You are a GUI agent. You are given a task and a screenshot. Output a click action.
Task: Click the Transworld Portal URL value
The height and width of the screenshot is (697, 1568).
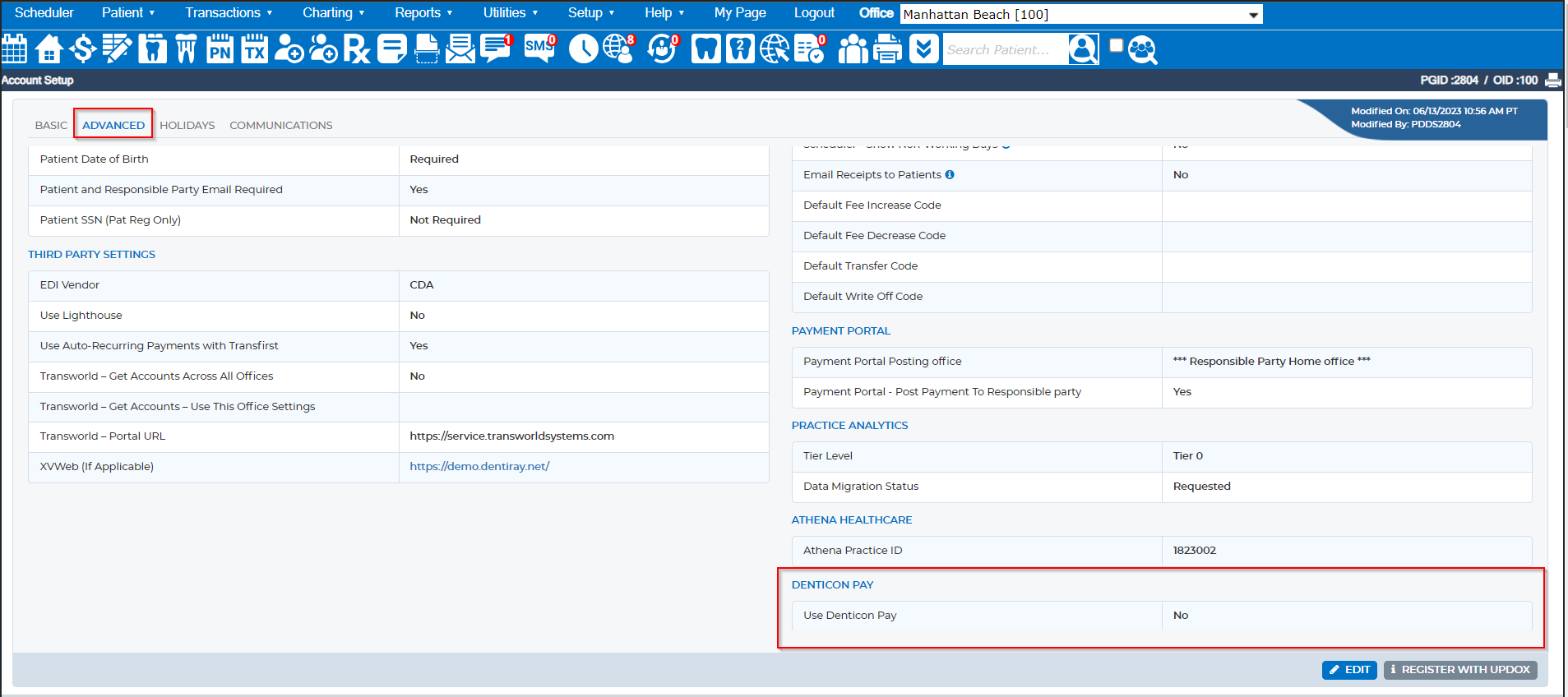click(x=511, y=436)
